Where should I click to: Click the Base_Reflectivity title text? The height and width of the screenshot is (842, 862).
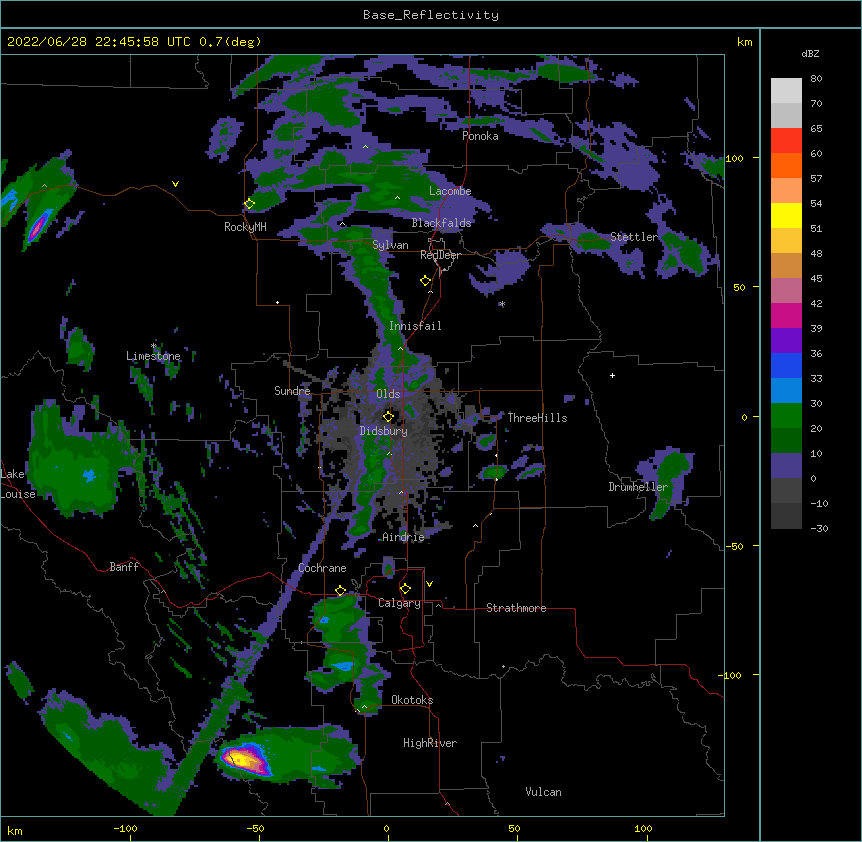tap(431, 15)
